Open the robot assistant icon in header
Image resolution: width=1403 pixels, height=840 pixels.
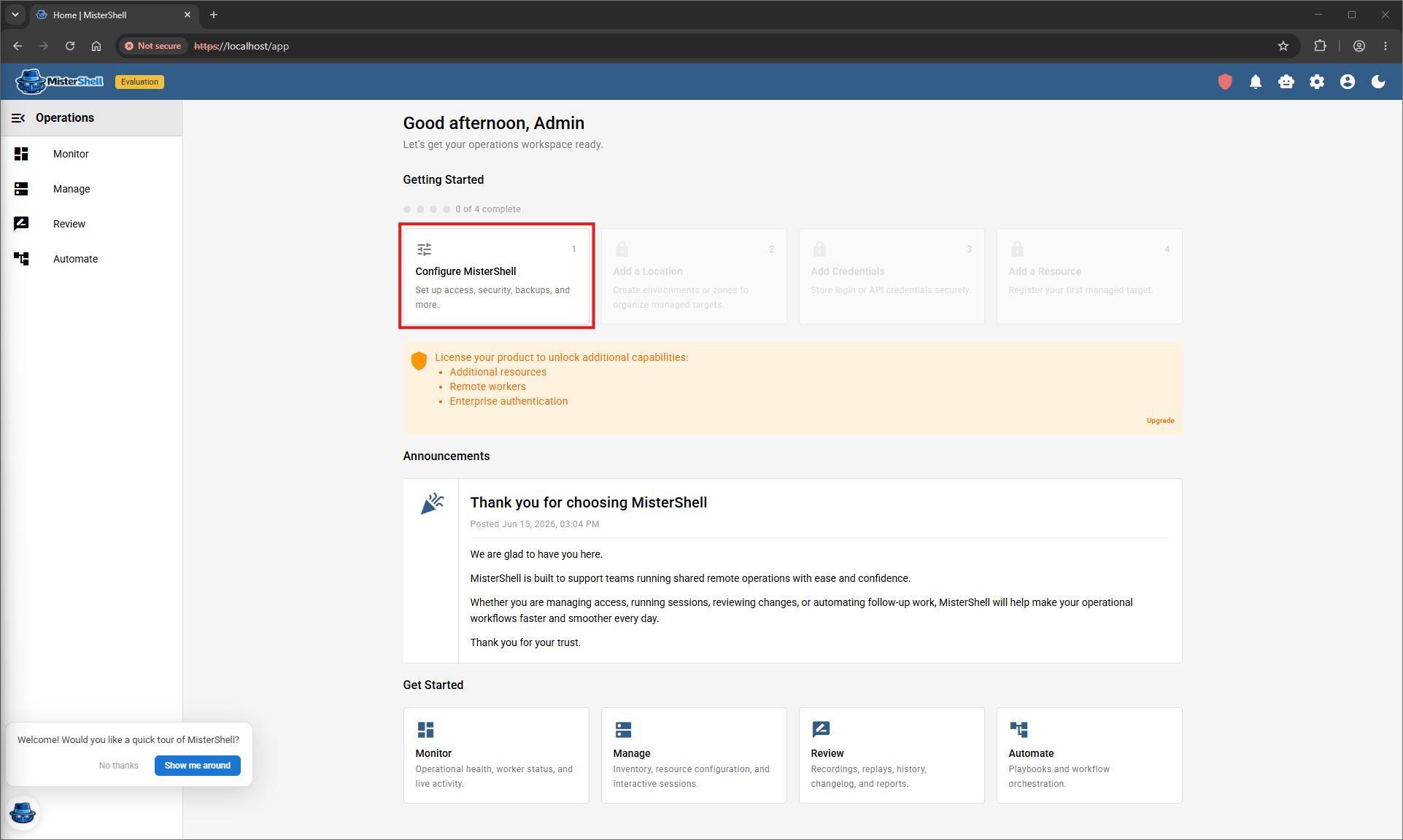[x=1286, y=82]
